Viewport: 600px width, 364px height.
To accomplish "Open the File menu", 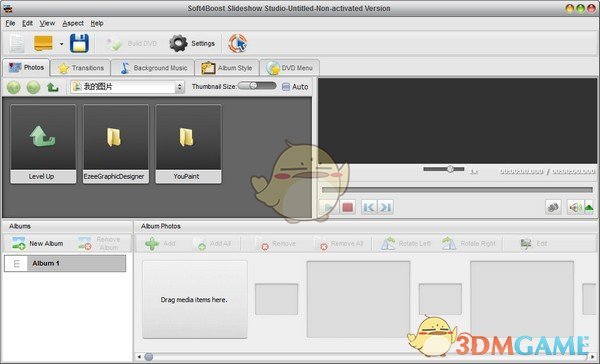I will [10, 23].
